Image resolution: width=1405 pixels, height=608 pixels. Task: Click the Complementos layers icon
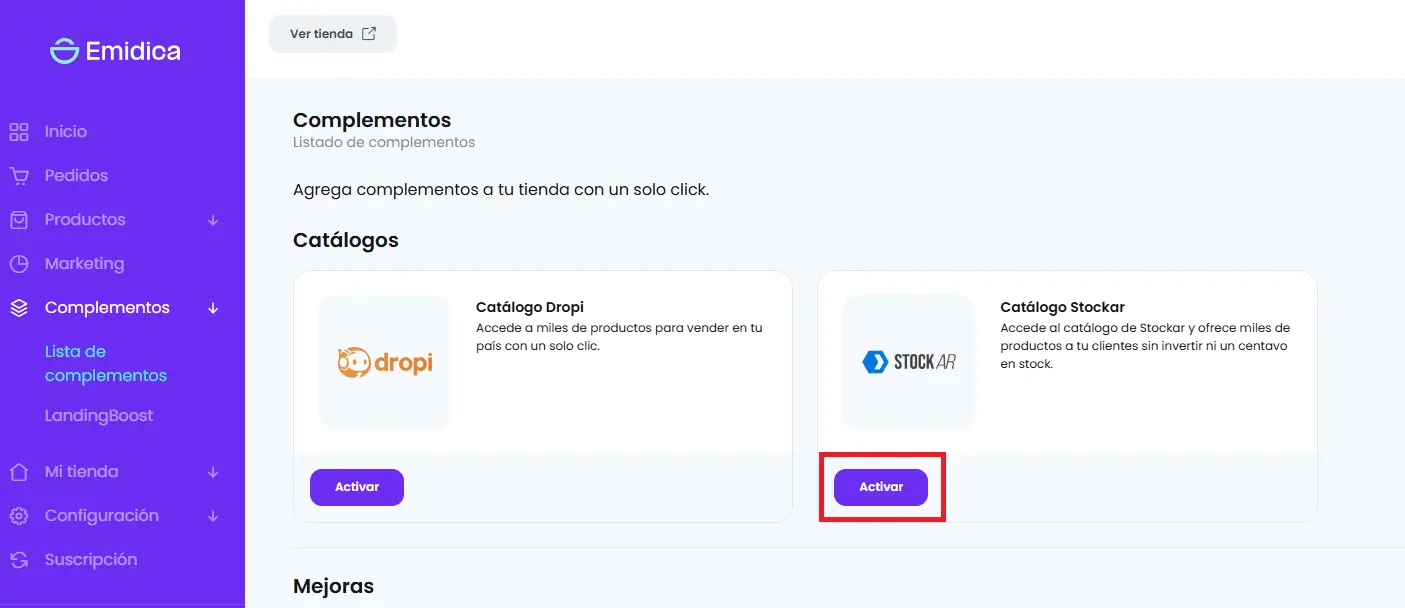click(x=19, y=308)
